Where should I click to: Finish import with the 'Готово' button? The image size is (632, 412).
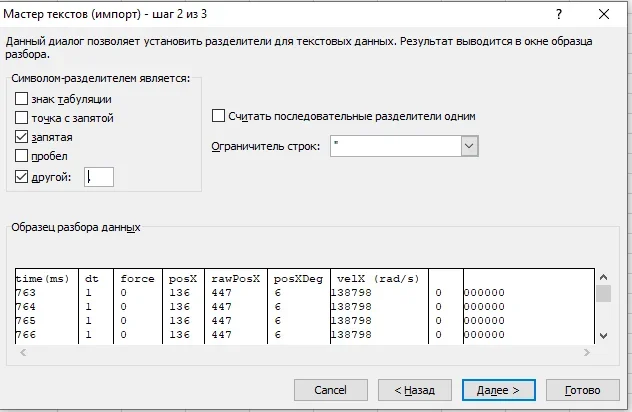584,389
